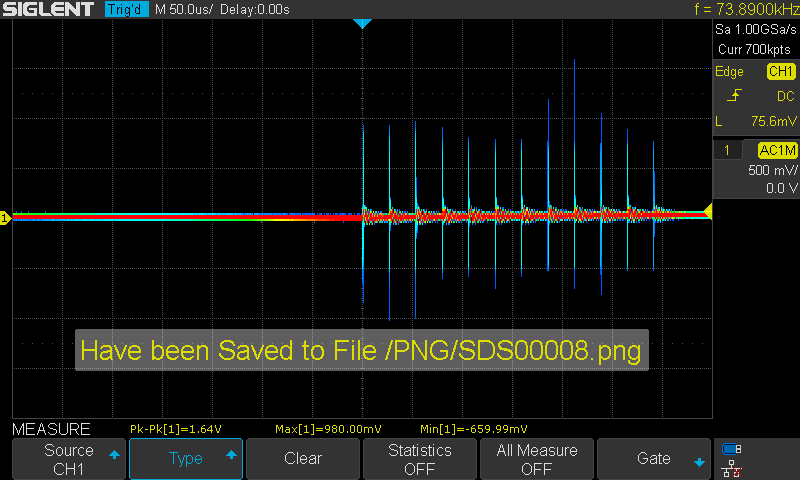Click the down arrow on Gate softkey
This screenshot has height=480, width=800.
point(699,463)
